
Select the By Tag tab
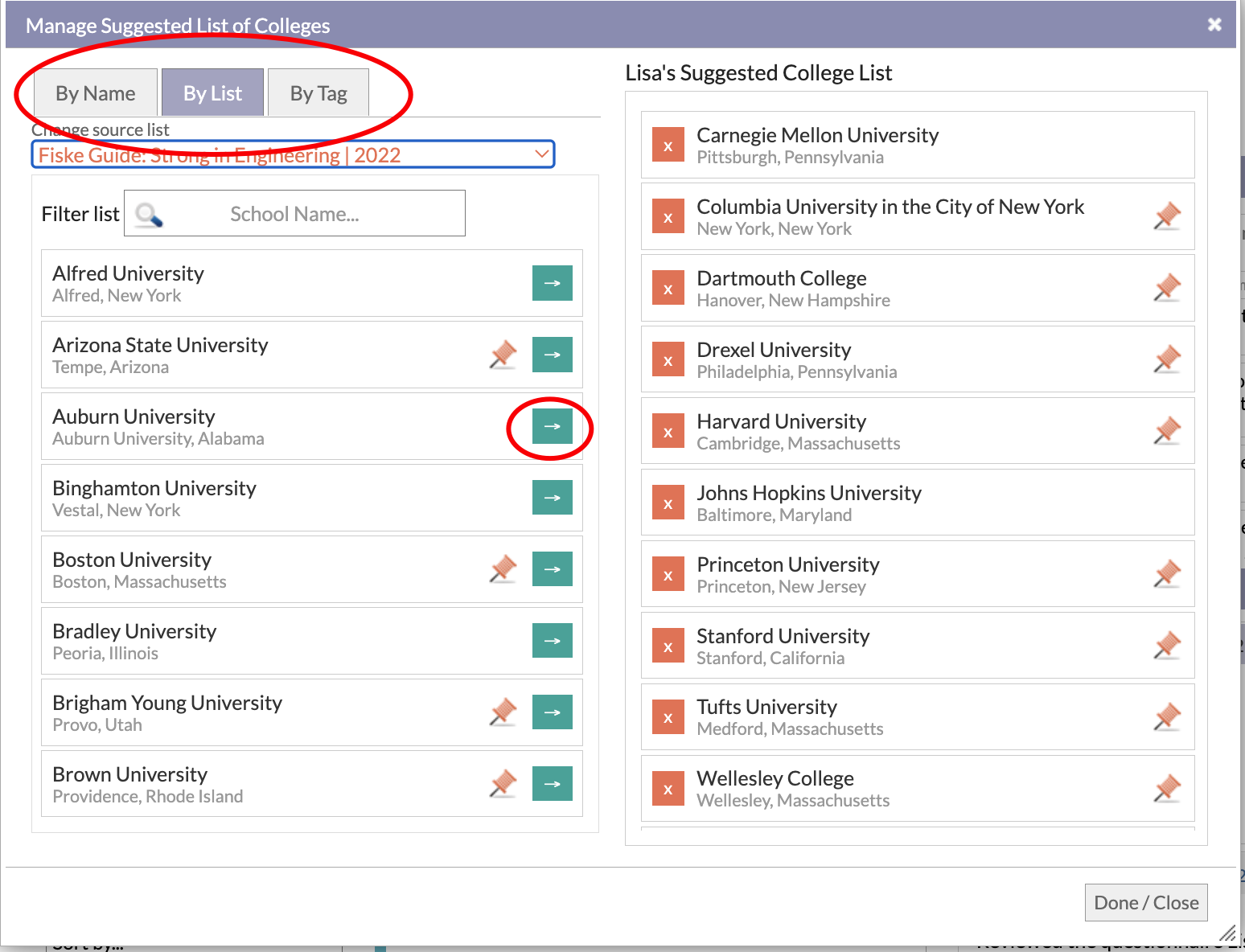tap(318, 93)
